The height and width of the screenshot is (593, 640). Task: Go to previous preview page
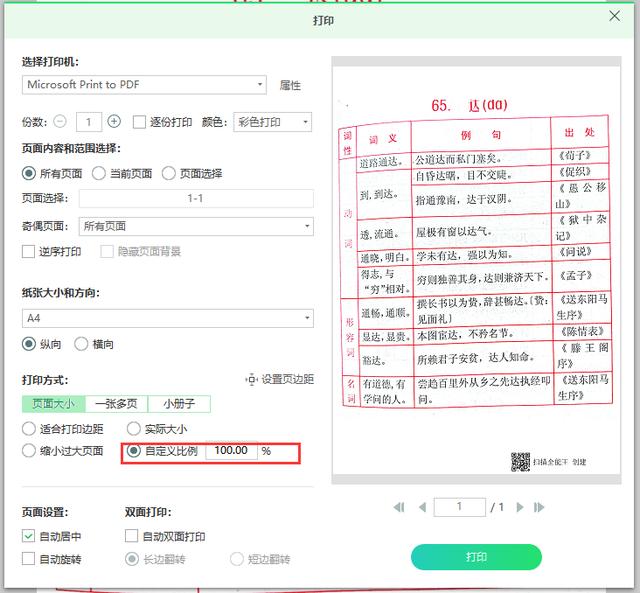click(x=422, y=507)
